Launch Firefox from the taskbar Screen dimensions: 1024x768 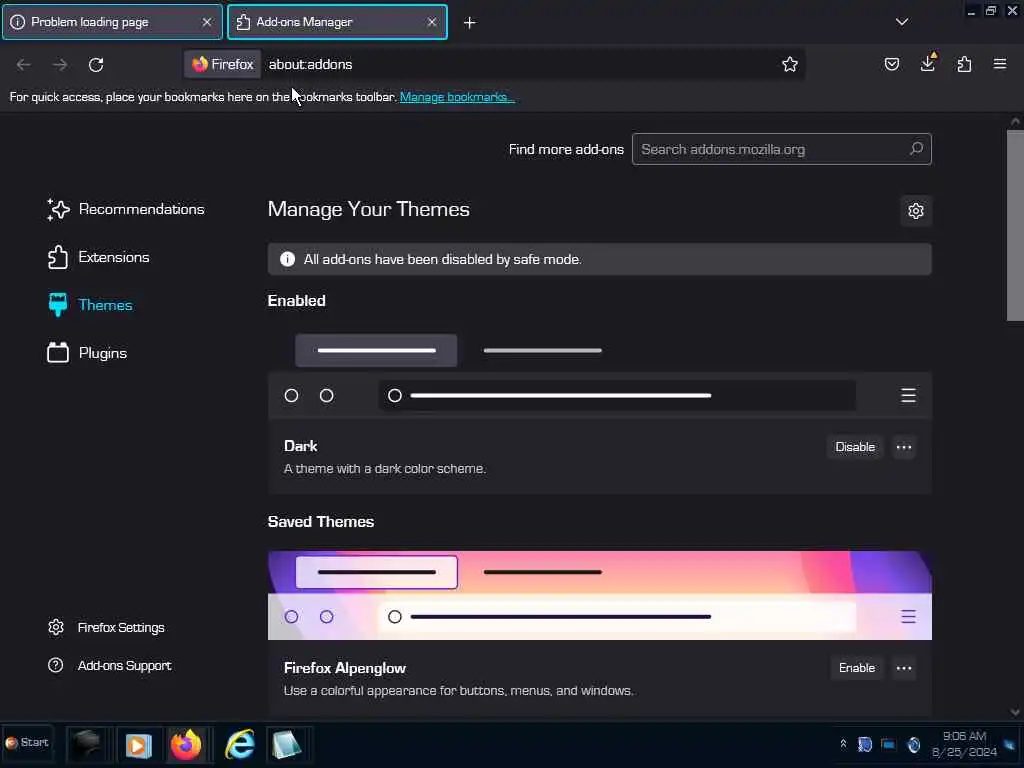coord(186,744)
